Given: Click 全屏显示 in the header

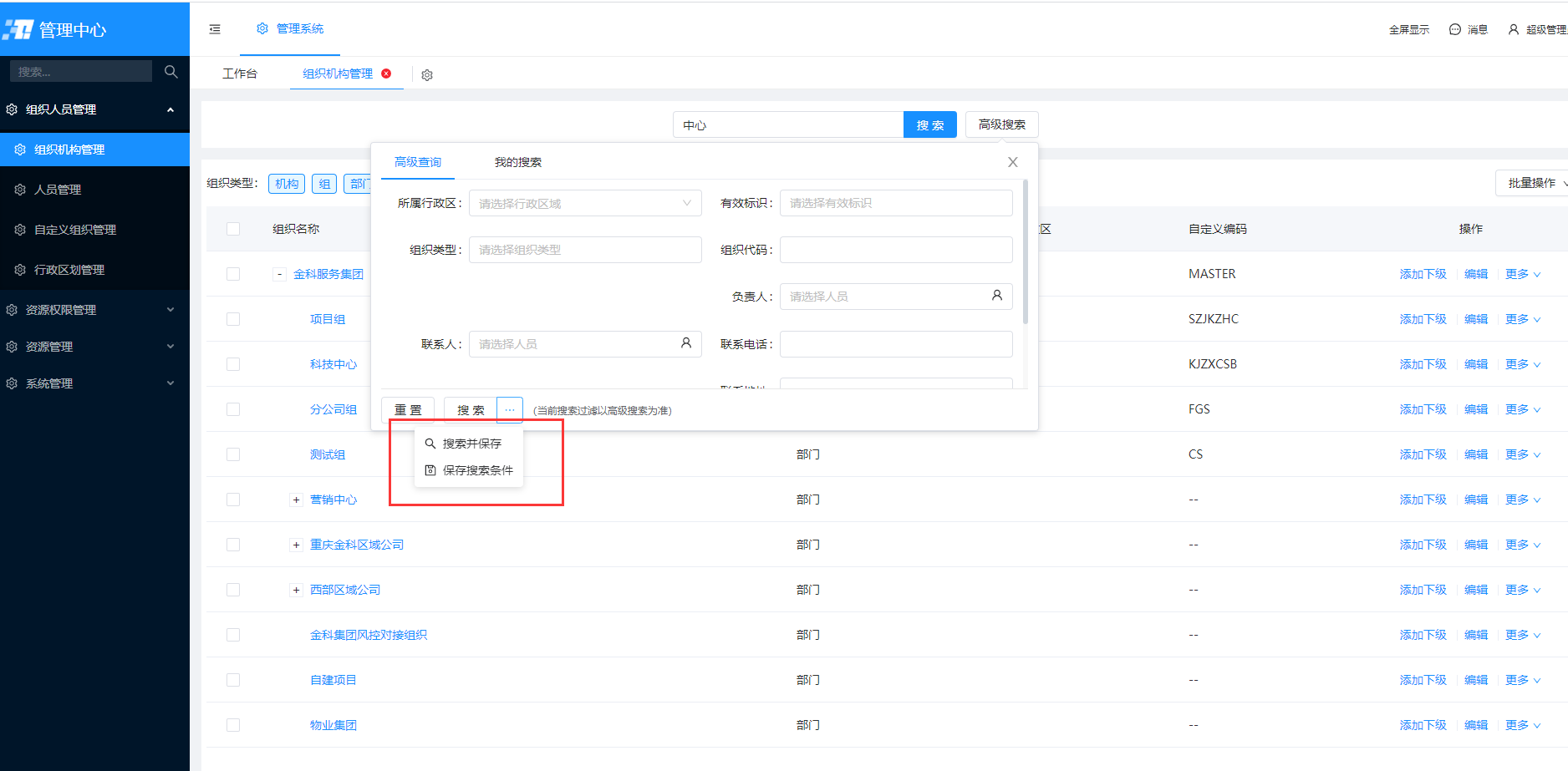Looking at the screenshot, I should point(1409,29).
